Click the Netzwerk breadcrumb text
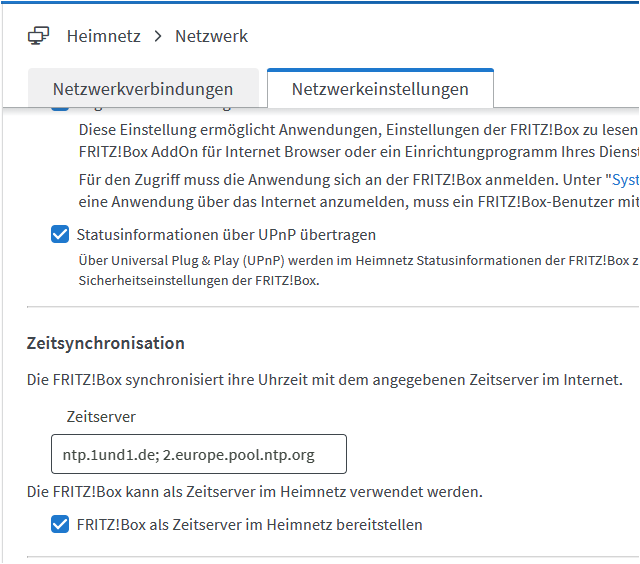Viewport: 640px width, 564px height. pyautogui.click(x=211, y=36)
